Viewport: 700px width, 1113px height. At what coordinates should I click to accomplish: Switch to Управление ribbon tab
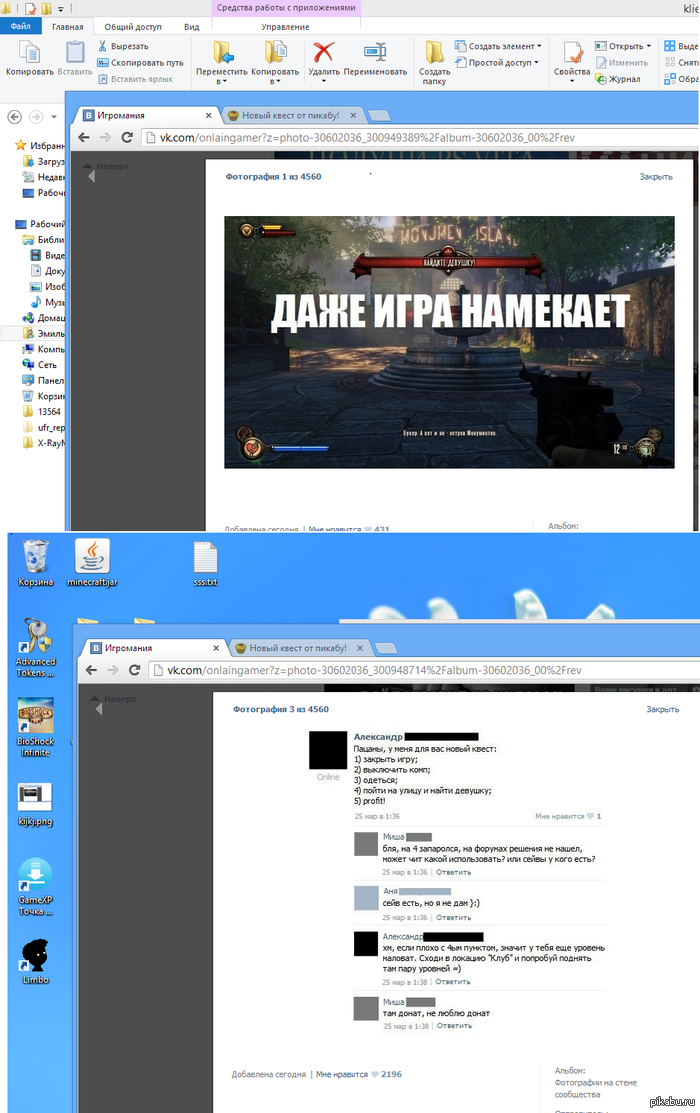(x=285, y=27)
